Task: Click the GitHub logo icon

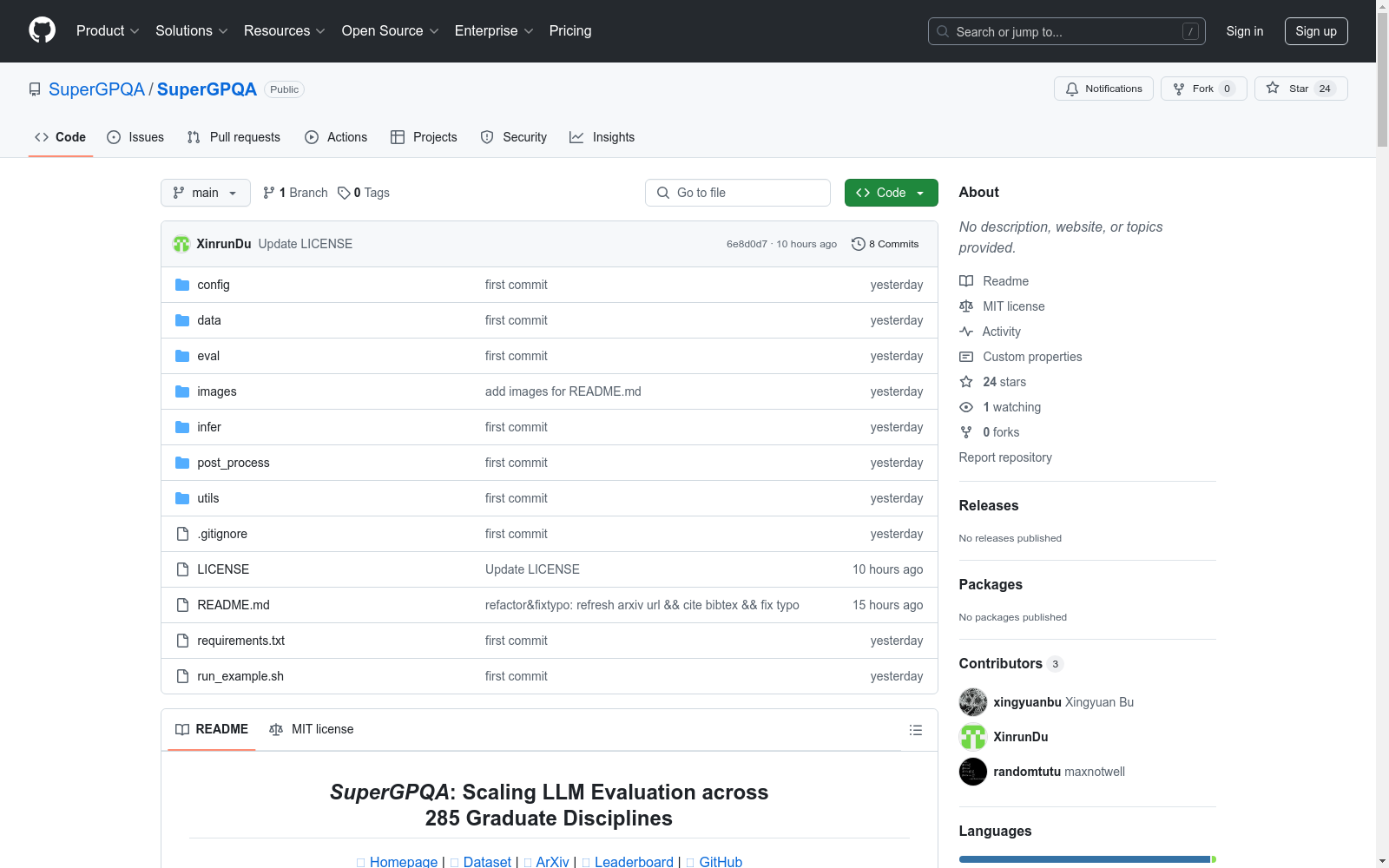Action: click(x=42, y=30)
